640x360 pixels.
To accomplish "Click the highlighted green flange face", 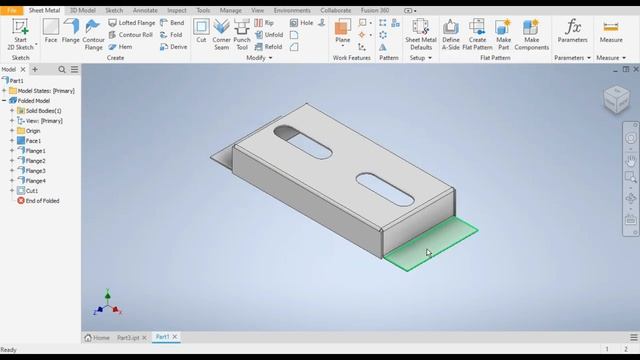I will (431, 244).
